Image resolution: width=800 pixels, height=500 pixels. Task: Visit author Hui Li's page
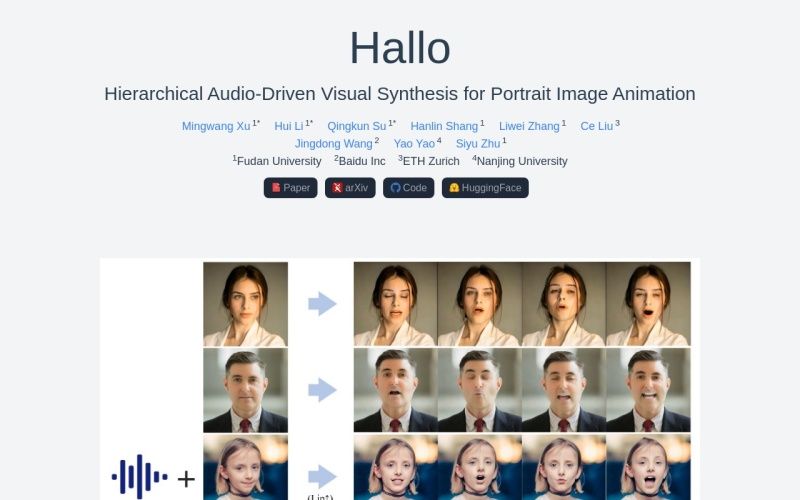click(289, 126)
